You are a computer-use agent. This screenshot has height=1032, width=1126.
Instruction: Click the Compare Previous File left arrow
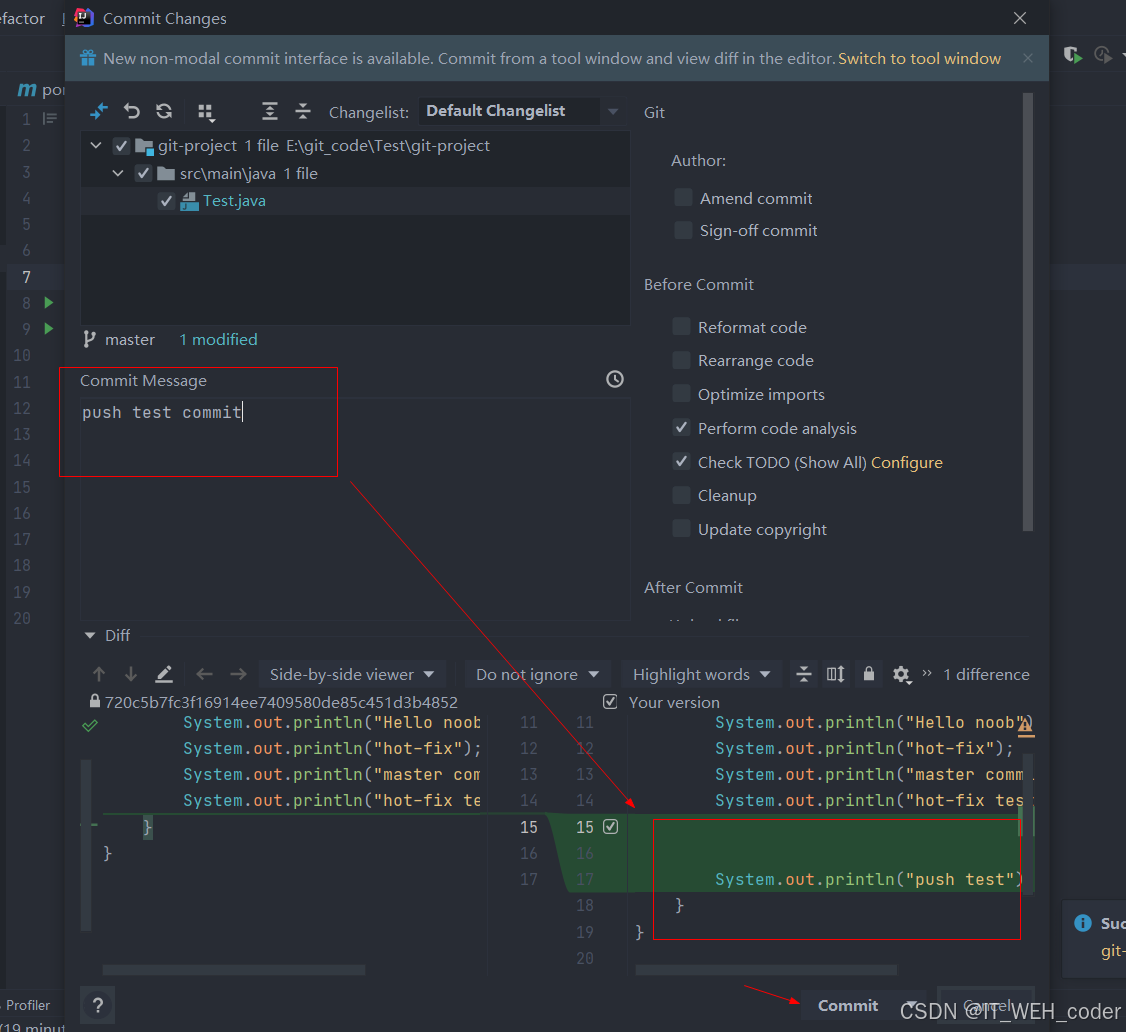pyautogui.click(x=205, y=674)
